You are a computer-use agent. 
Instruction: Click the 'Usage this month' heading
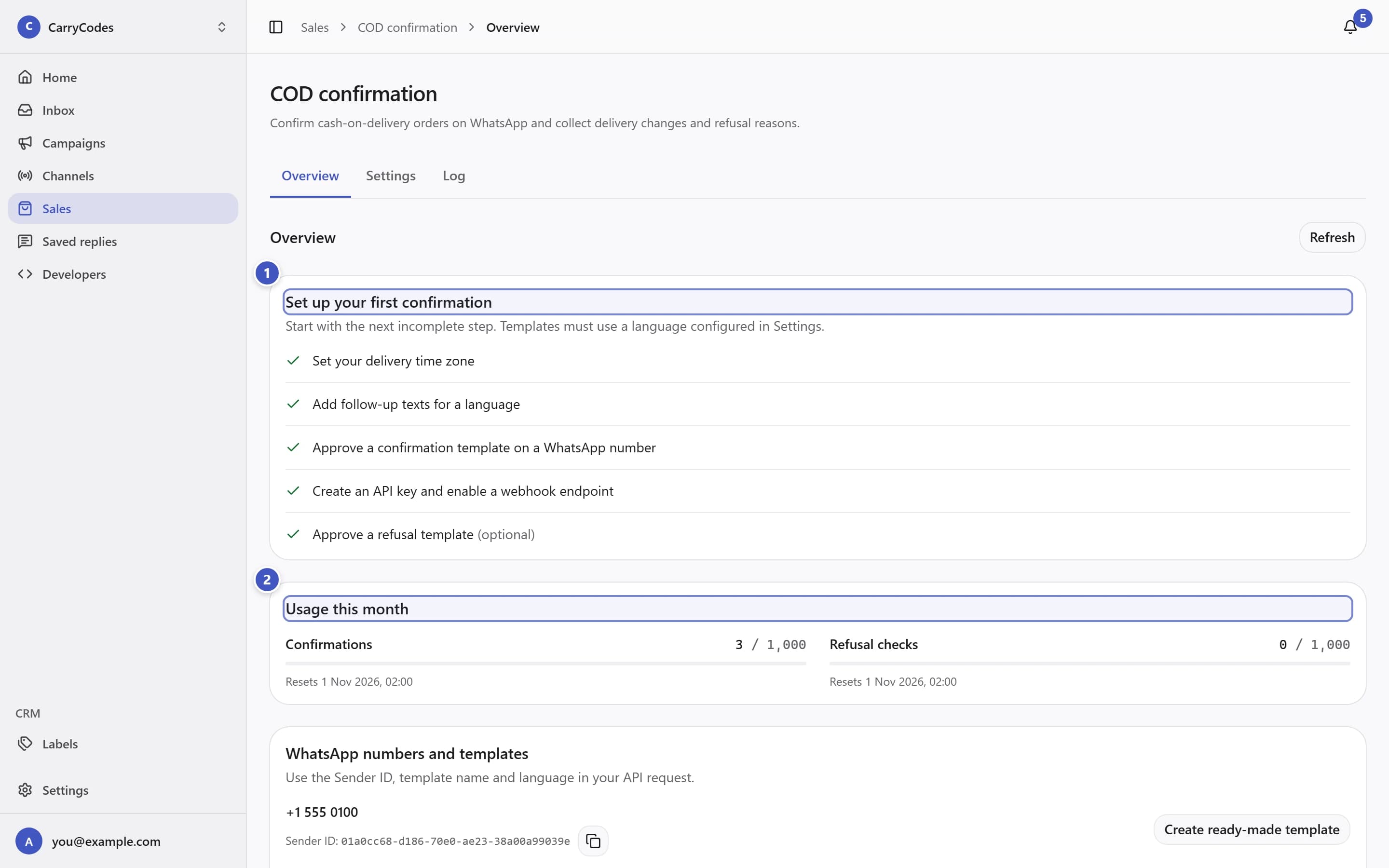[x=347, y=609]
